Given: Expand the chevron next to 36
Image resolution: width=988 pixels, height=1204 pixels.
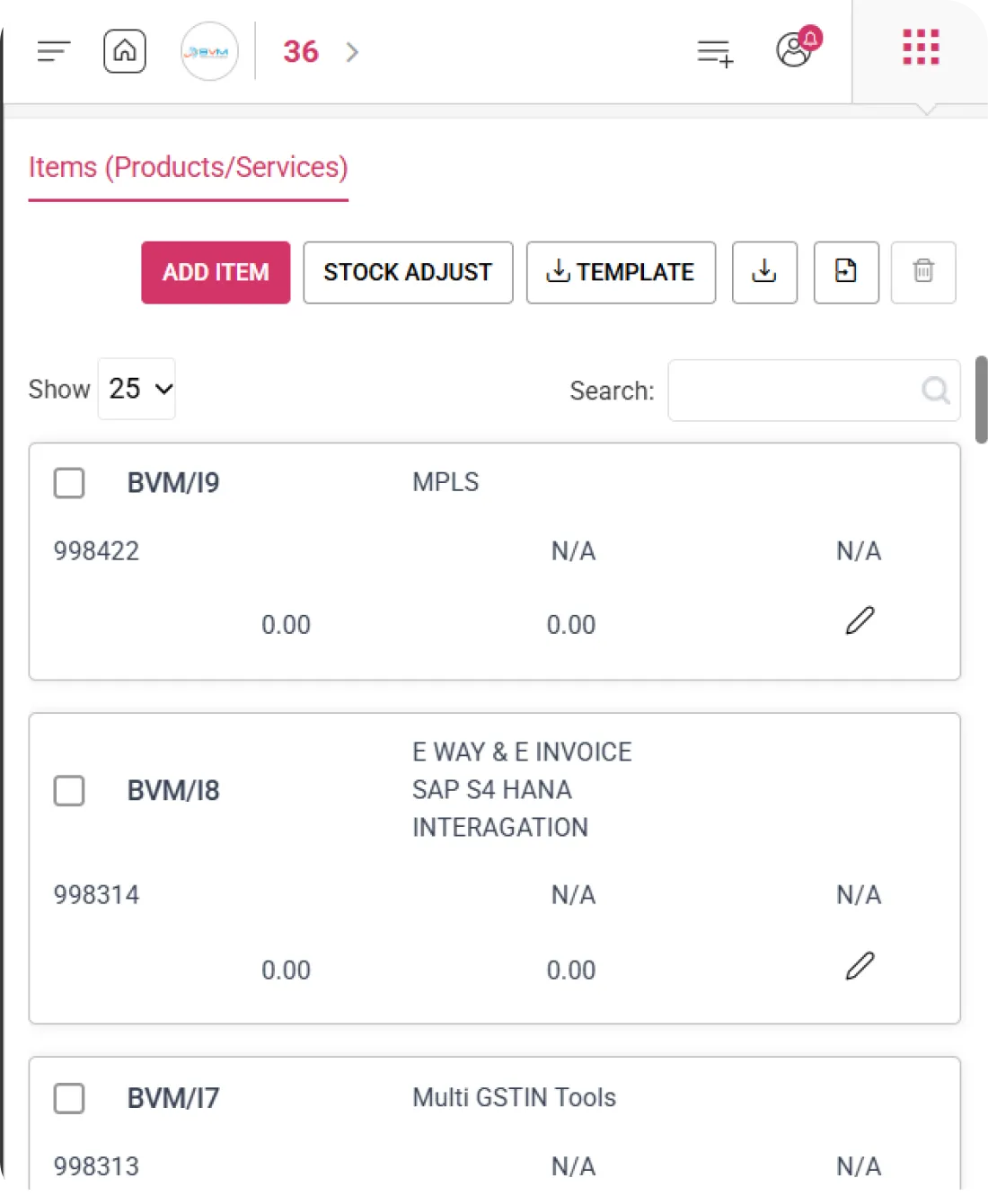Looking at the screenshot, I should (x=352, y=52).
